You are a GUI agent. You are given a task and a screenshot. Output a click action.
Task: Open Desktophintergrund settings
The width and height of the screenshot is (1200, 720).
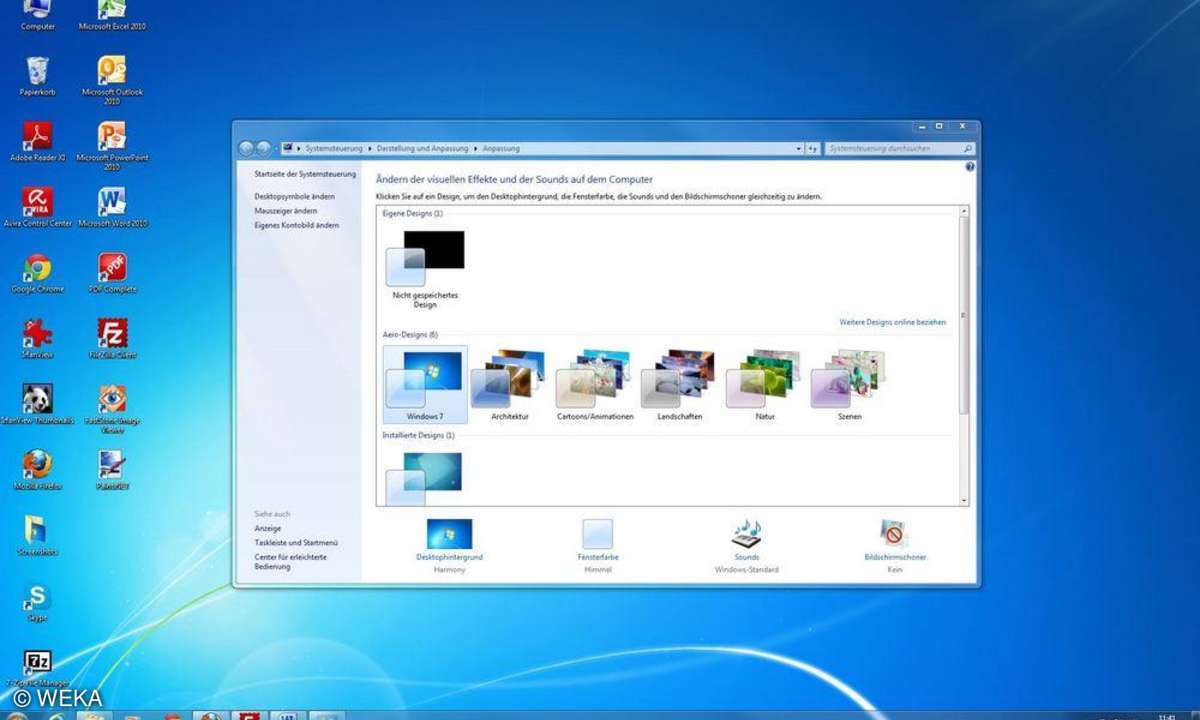[449, 545]
